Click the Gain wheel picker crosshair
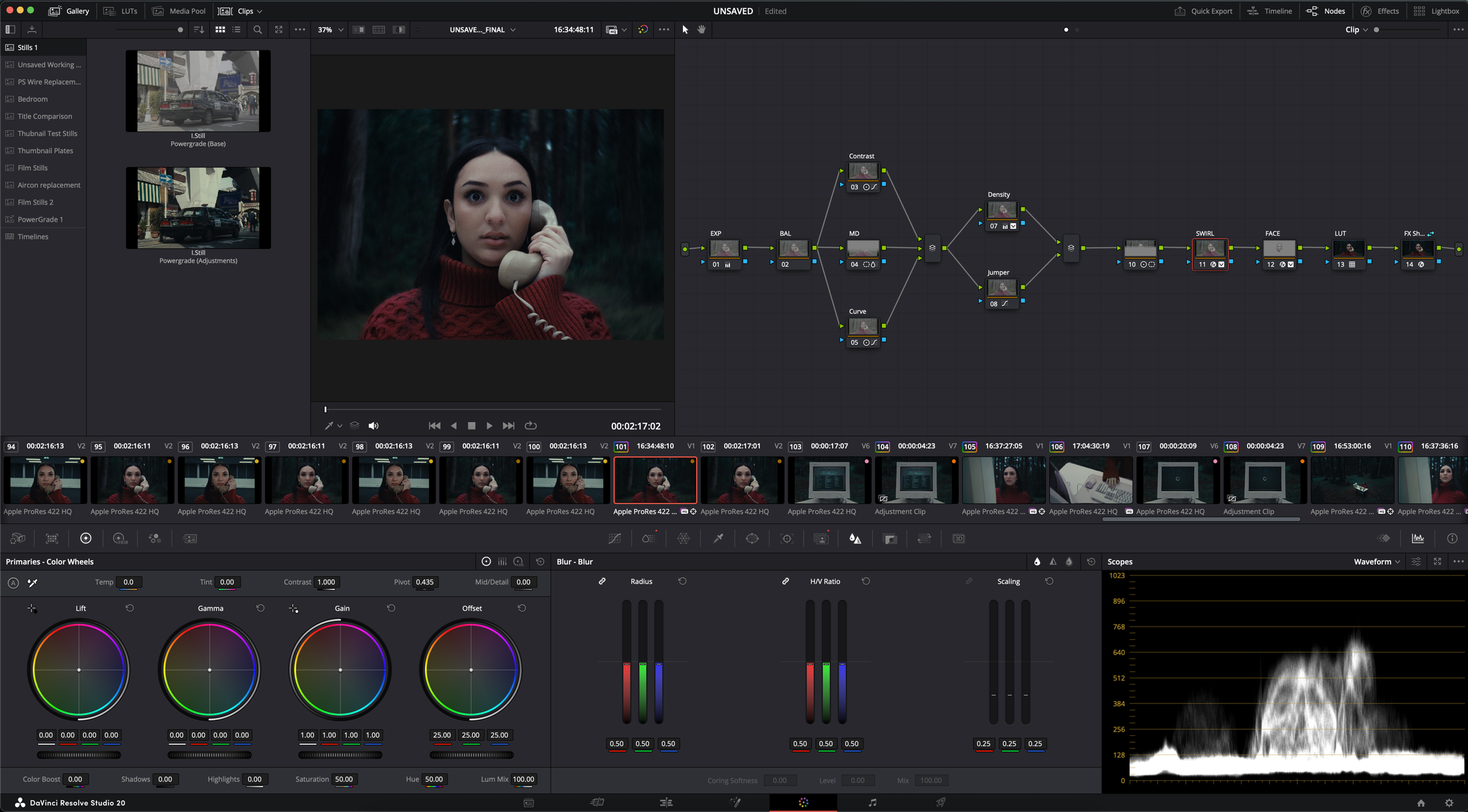 click(294, 609)
